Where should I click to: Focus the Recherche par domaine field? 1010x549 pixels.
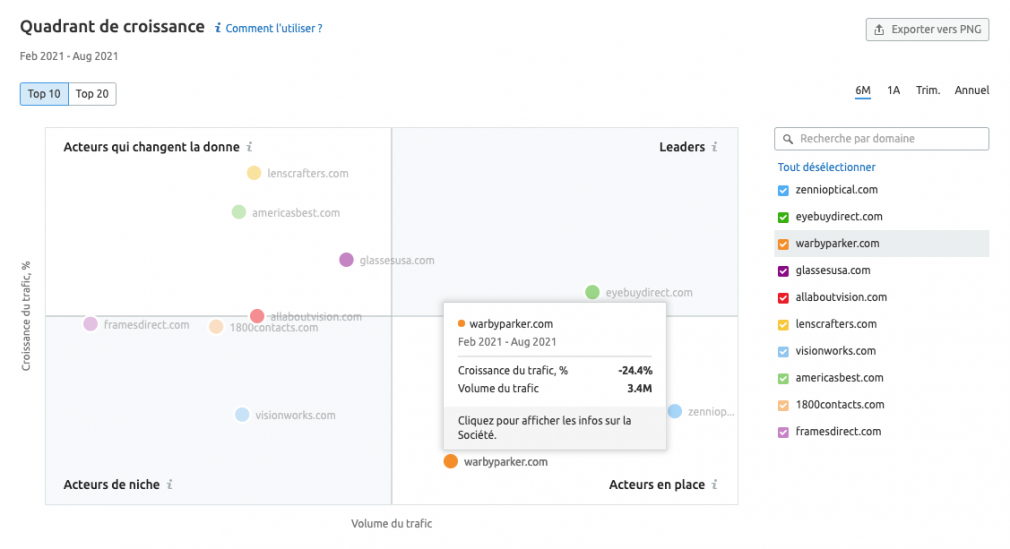(x=881, y=139)
